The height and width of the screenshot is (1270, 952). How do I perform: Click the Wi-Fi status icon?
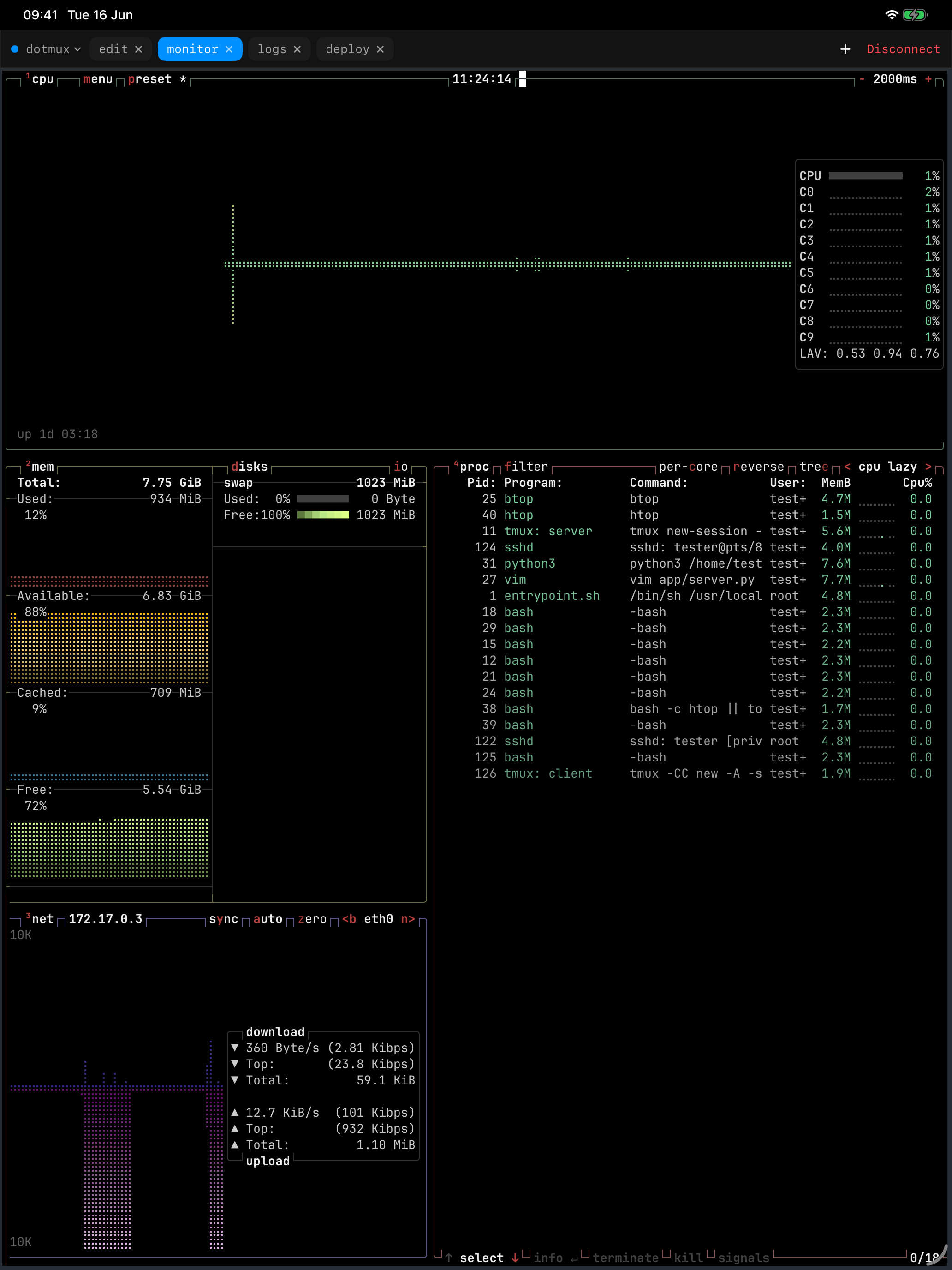[891, 15]
